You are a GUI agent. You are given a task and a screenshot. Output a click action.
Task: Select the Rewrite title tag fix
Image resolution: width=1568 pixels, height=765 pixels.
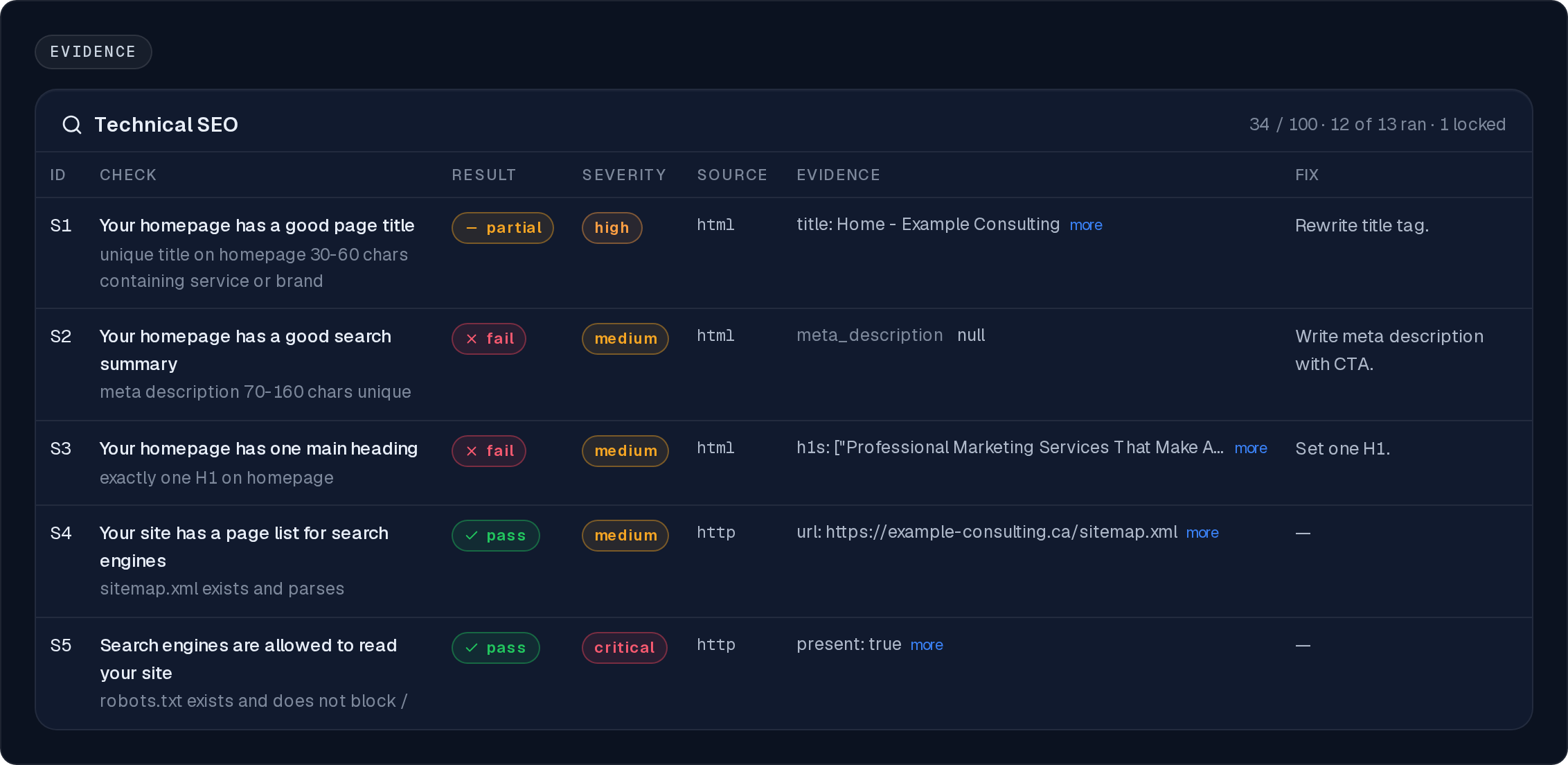[1362, 226]
